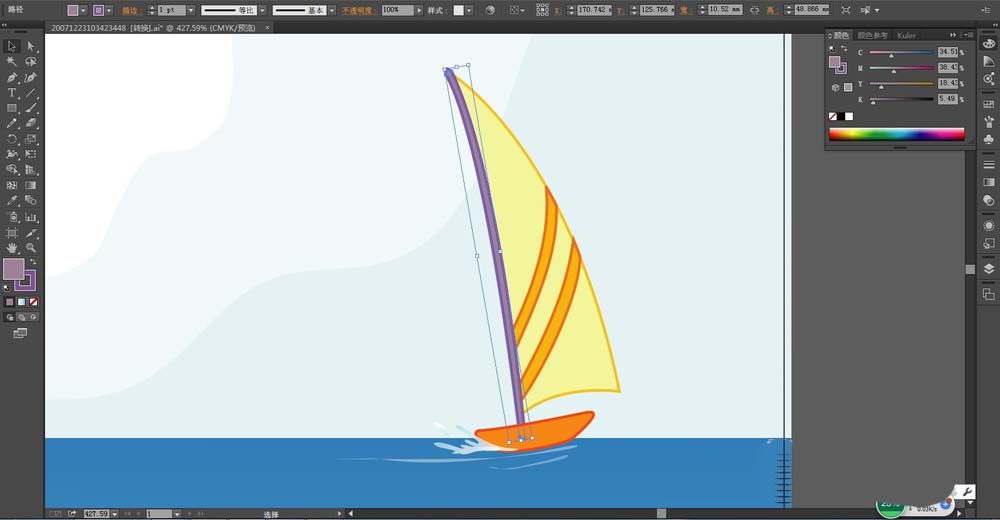Click the horizontal scrollbar thumb at bottom
The height and width of the screenshot is (520, 1000).
[x=661, y=513]
